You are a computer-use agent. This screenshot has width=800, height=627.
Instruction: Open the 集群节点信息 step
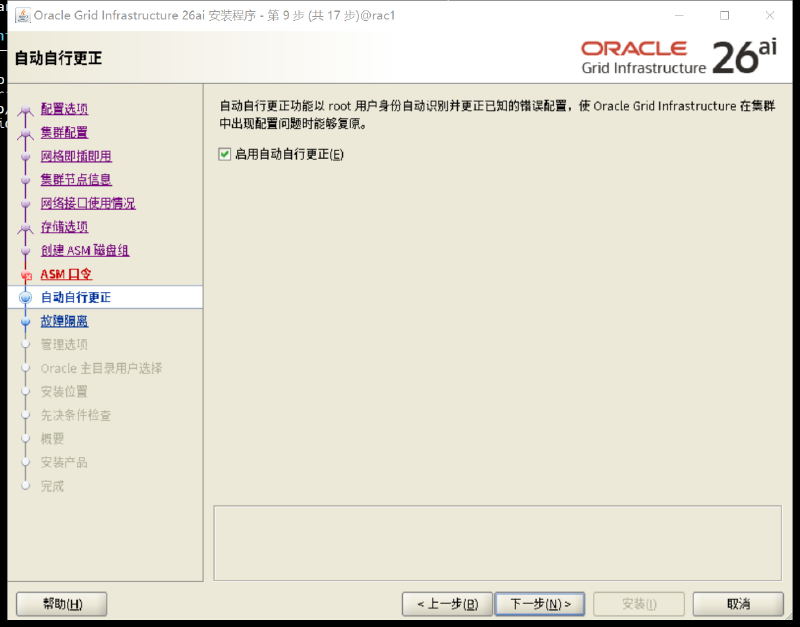pos(76,180)
